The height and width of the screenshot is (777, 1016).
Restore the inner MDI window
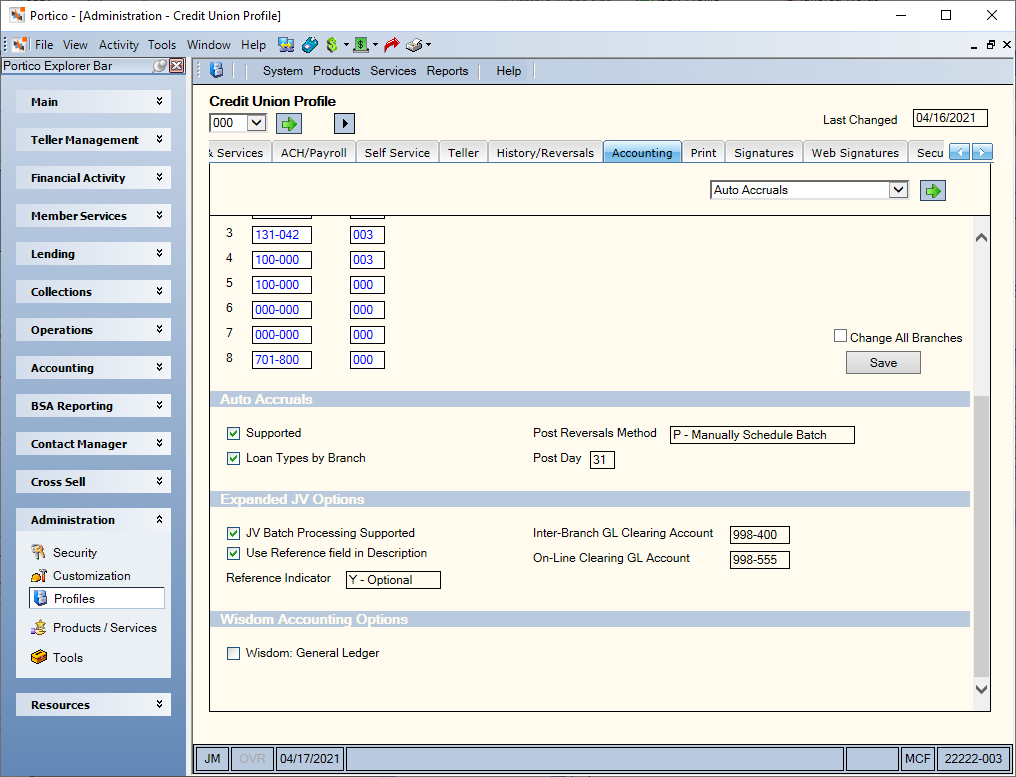click(x=991, y=45)
